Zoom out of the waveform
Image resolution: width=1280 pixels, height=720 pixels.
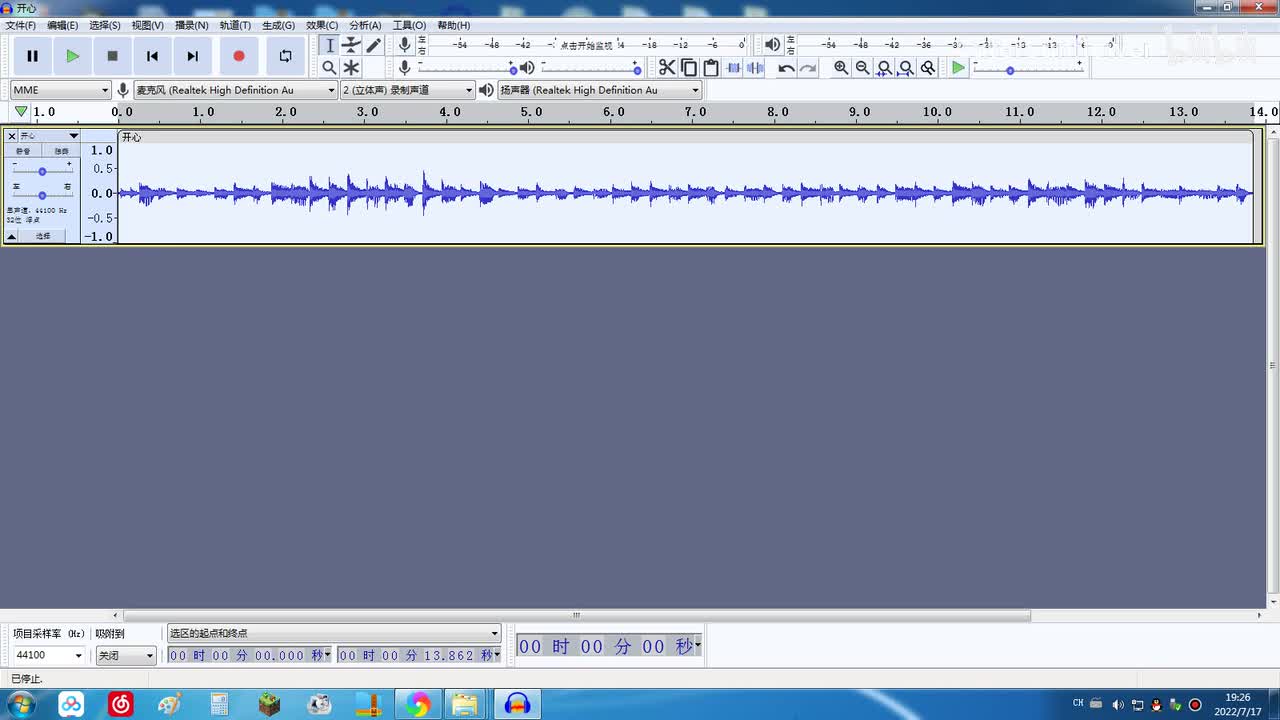pyautogui.click(x=862, y=67)
